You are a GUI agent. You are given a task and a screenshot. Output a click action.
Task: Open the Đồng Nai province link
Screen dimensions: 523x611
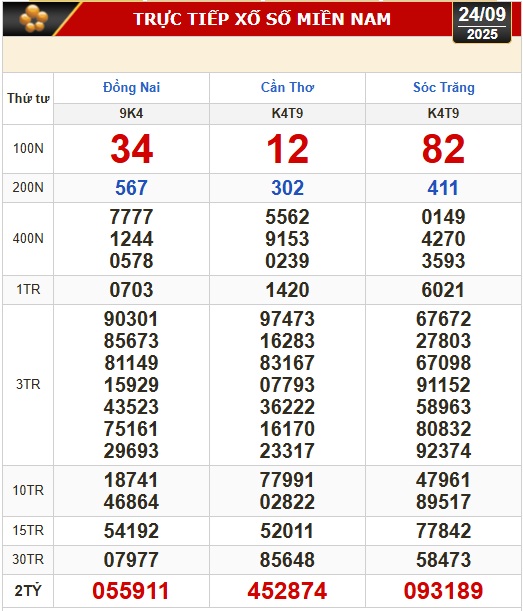coord(131,87)
